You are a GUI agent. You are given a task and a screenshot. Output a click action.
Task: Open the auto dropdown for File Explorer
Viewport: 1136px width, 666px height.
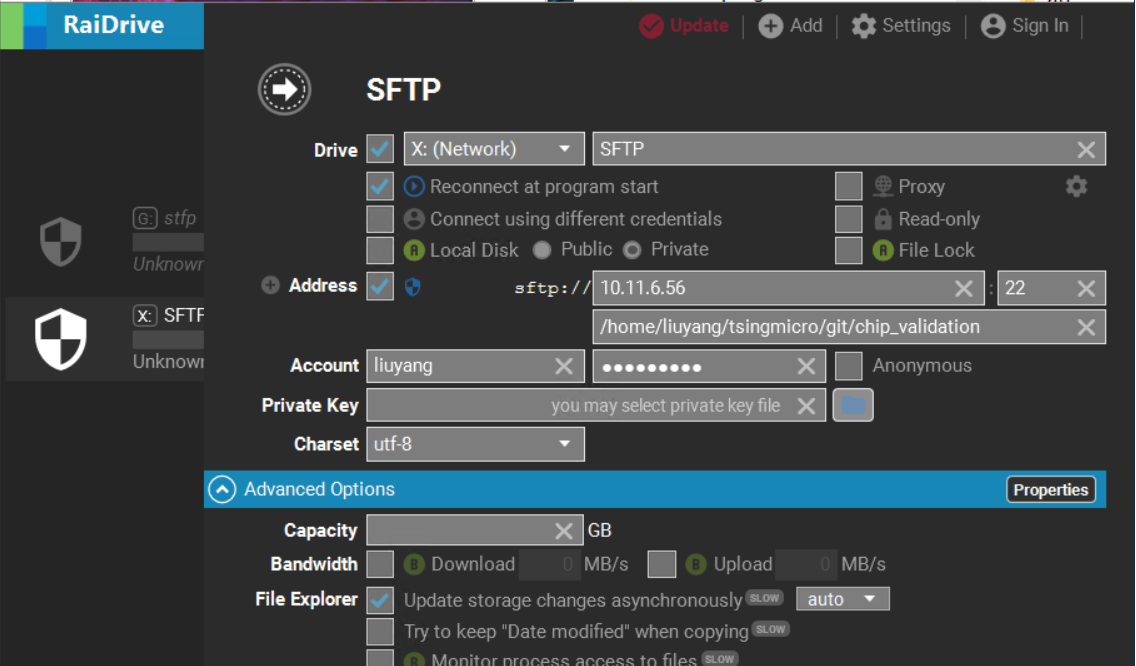tap(843, 599)
